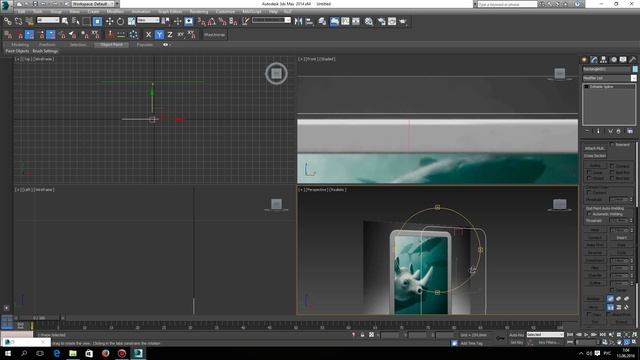Click the Unlink Selection tool
Image resolution: width=640 pixels, height=360 pixels.
point(18,21)
